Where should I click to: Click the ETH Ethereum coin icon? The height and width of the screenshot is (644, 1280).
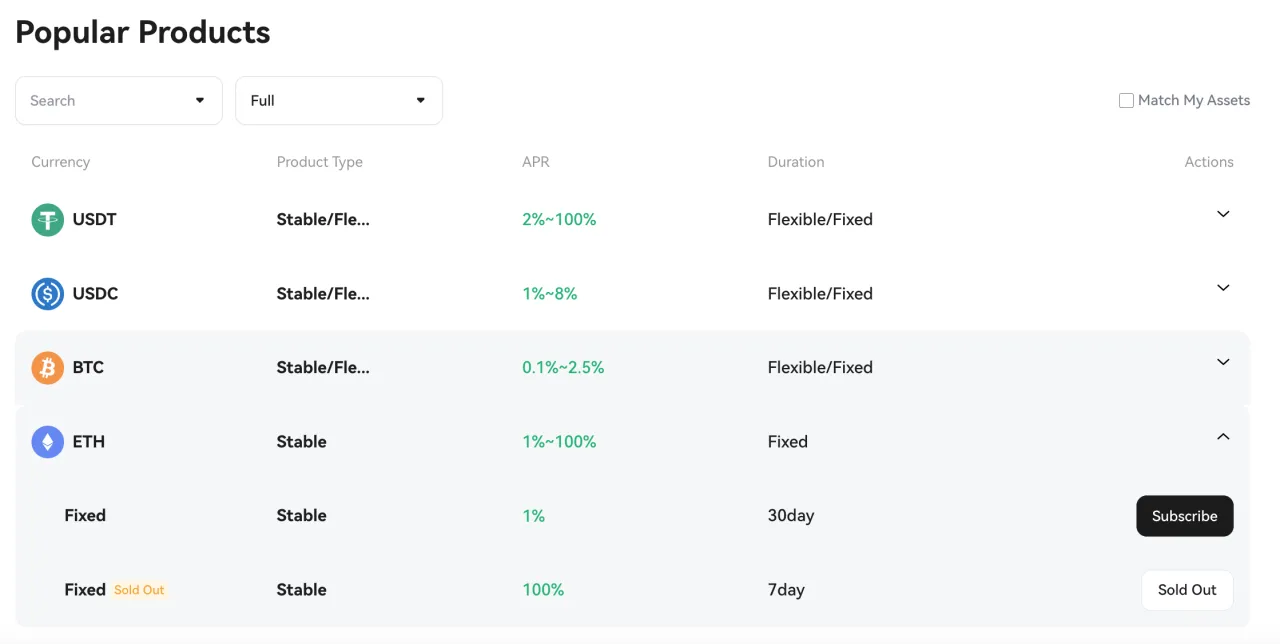click(x=47, y=442)
